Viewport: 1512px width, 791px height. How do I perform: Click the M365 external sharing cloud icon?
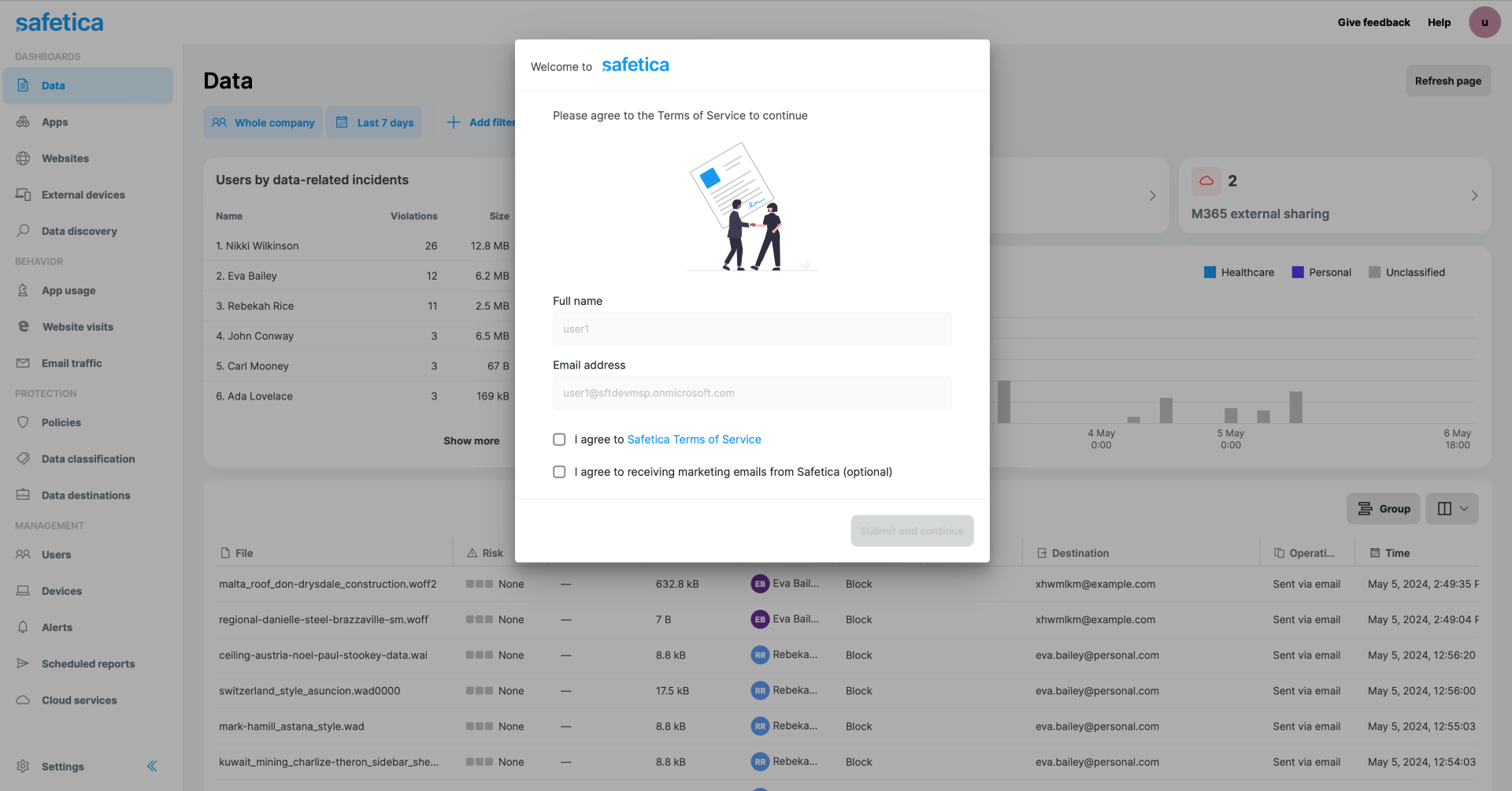1206,181
